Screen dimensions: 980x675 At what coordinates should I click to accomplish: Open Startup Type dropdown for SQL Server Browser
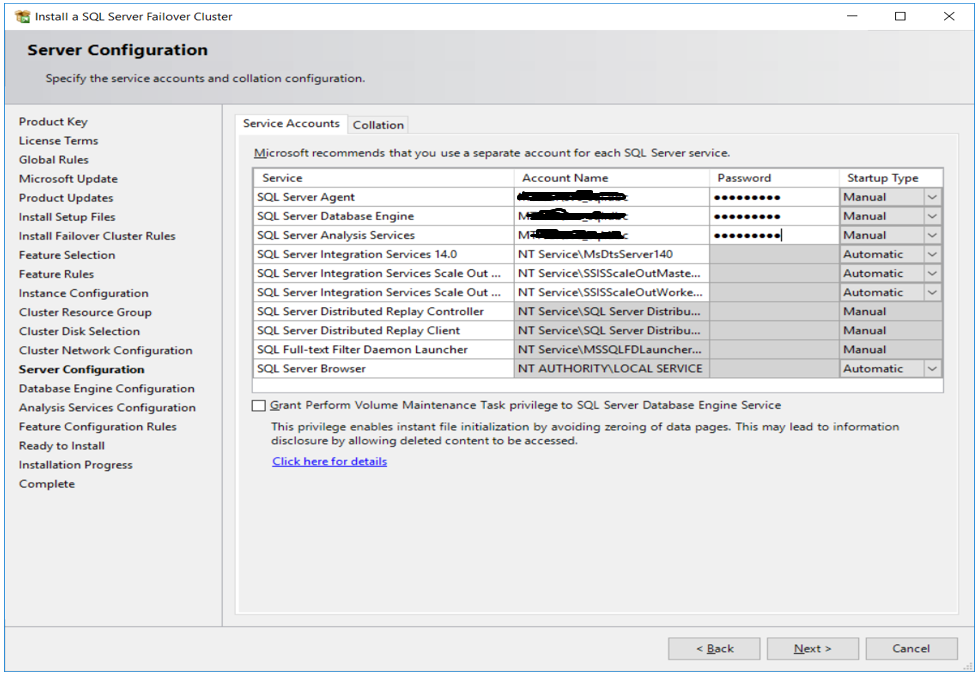(x=932, y=369)
